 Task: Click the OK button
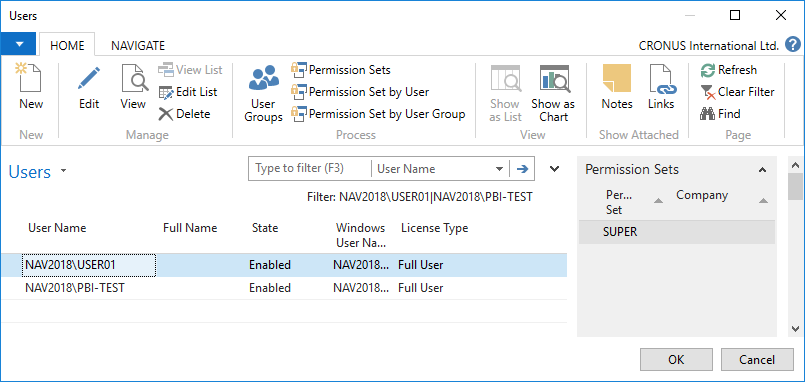click(676, 360)
